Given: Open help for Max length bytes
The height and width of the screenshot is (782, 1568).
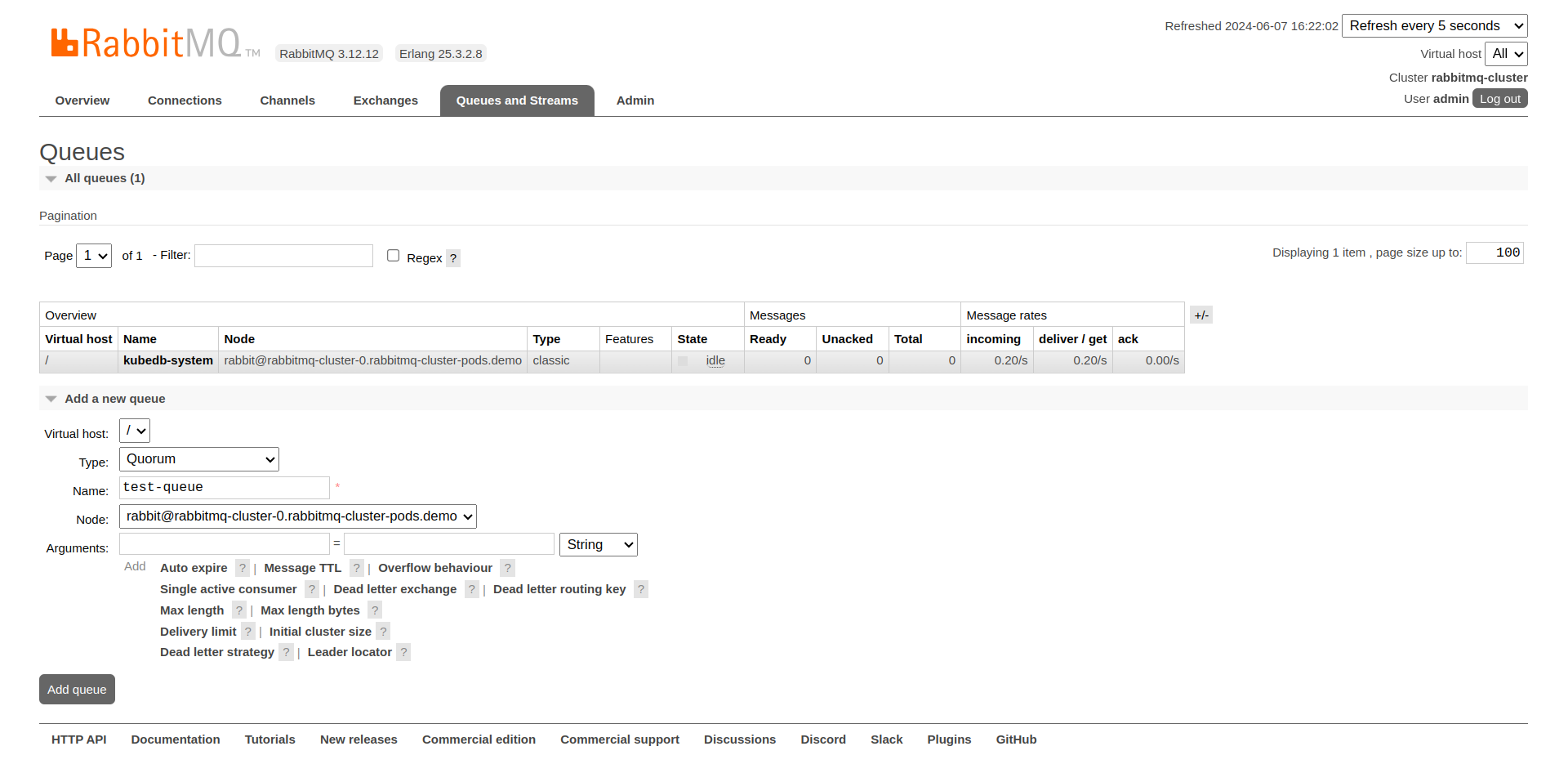Looking at the screenshot, I should (x=375, y=610).
